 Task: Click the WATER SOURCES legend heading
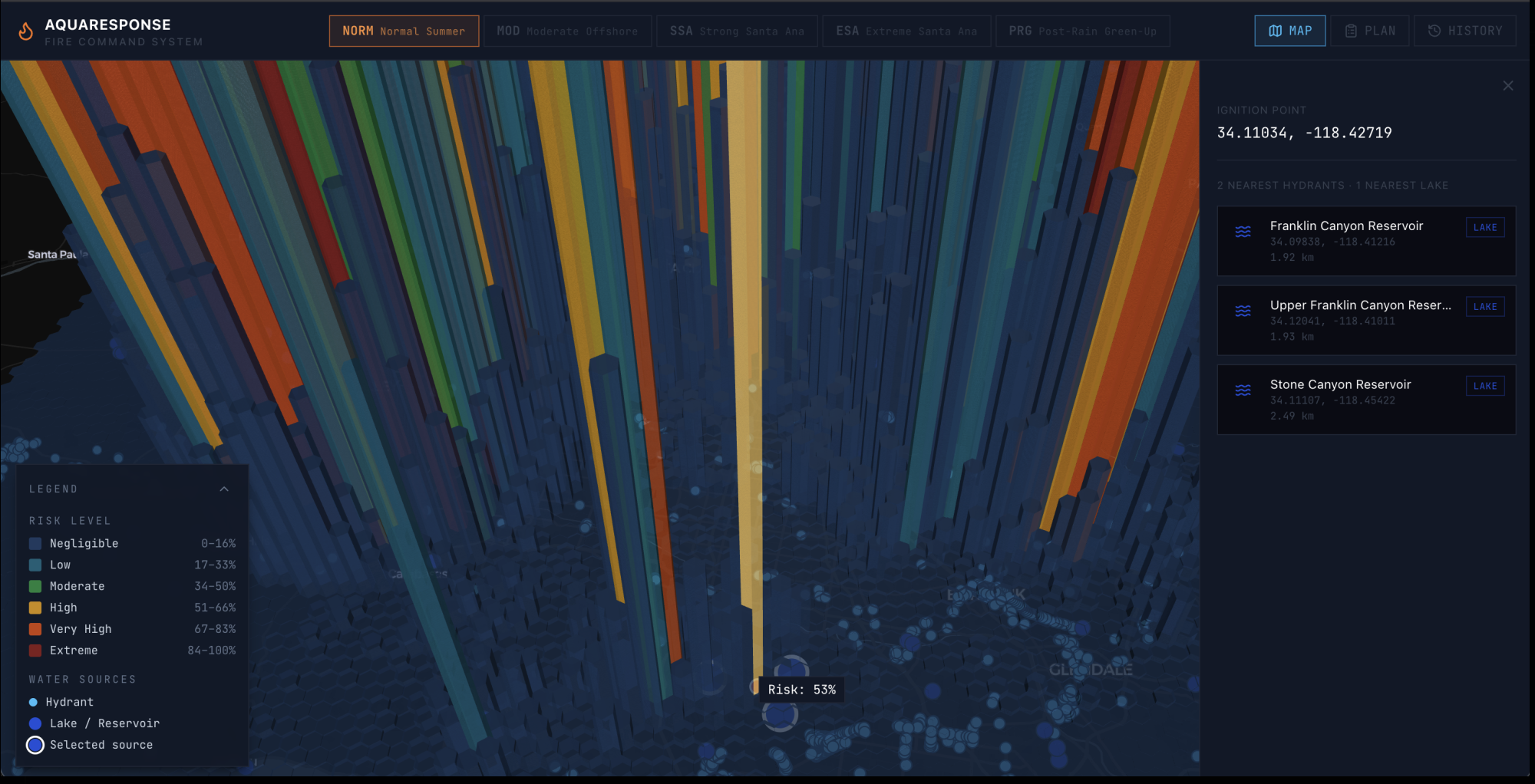pyautogui.click(x=83, y=680)
